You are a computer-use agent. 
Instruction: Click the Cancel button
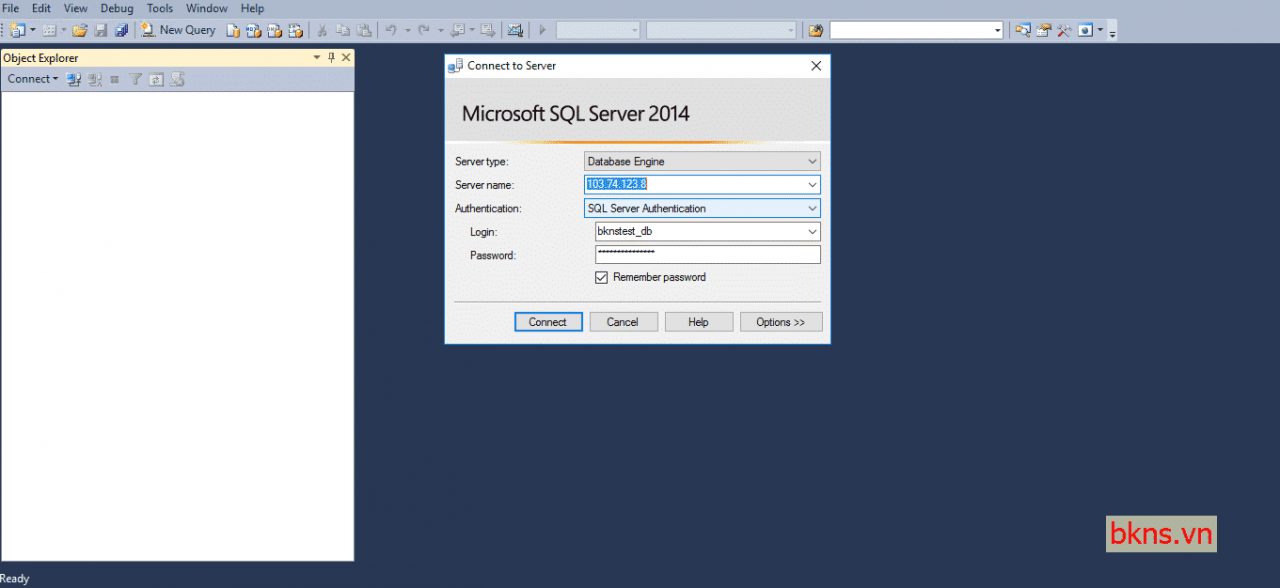coord(622,322)
